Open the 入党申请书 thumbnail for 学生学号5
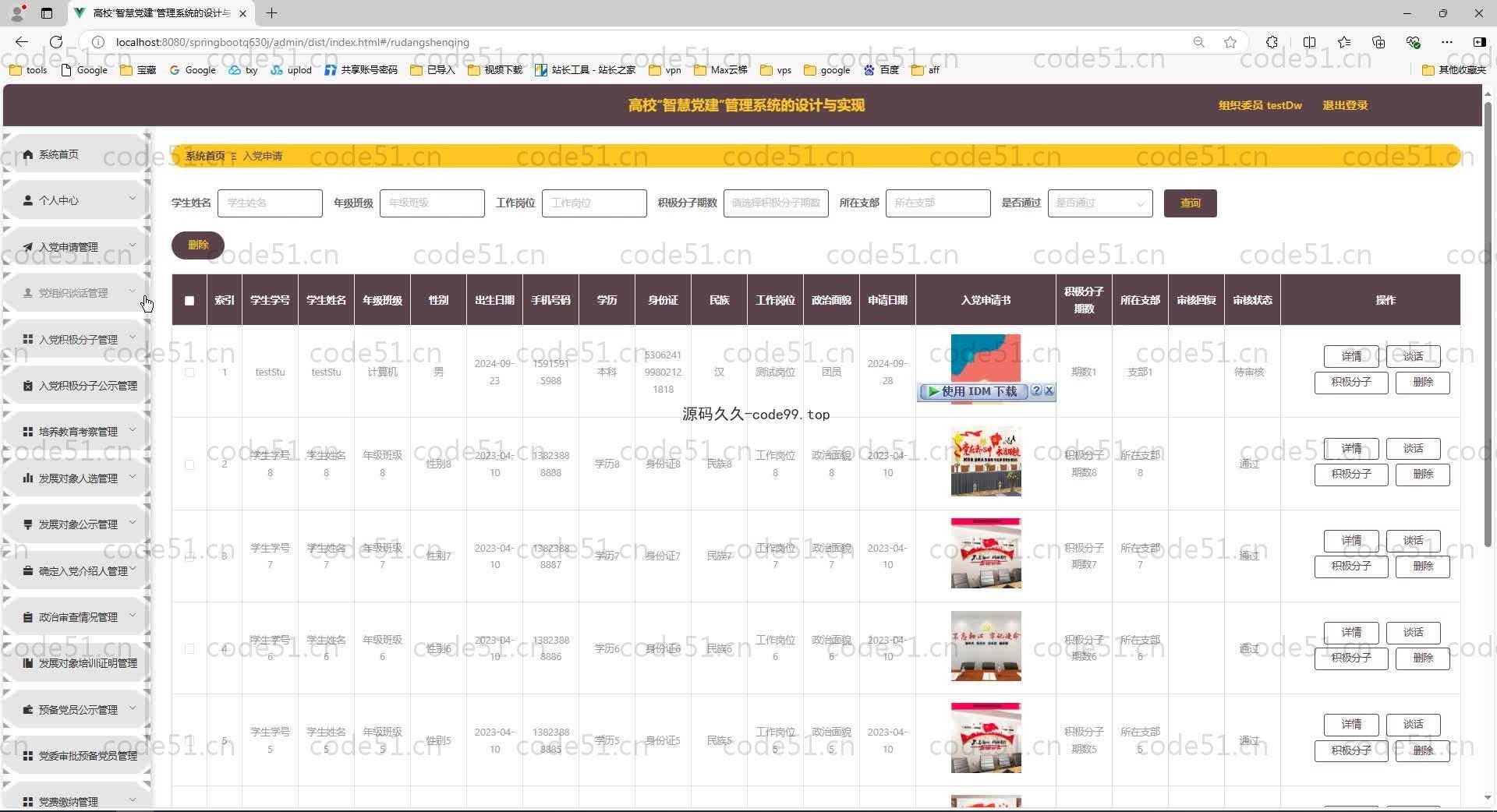 (986, 737)
